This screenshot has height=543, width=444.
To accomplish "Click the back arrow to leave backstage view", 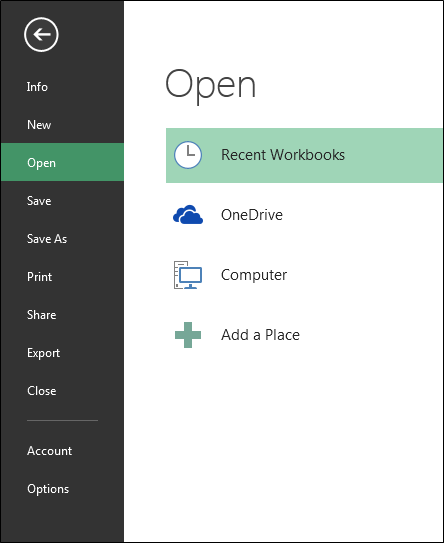I will (x=41, y=35).
